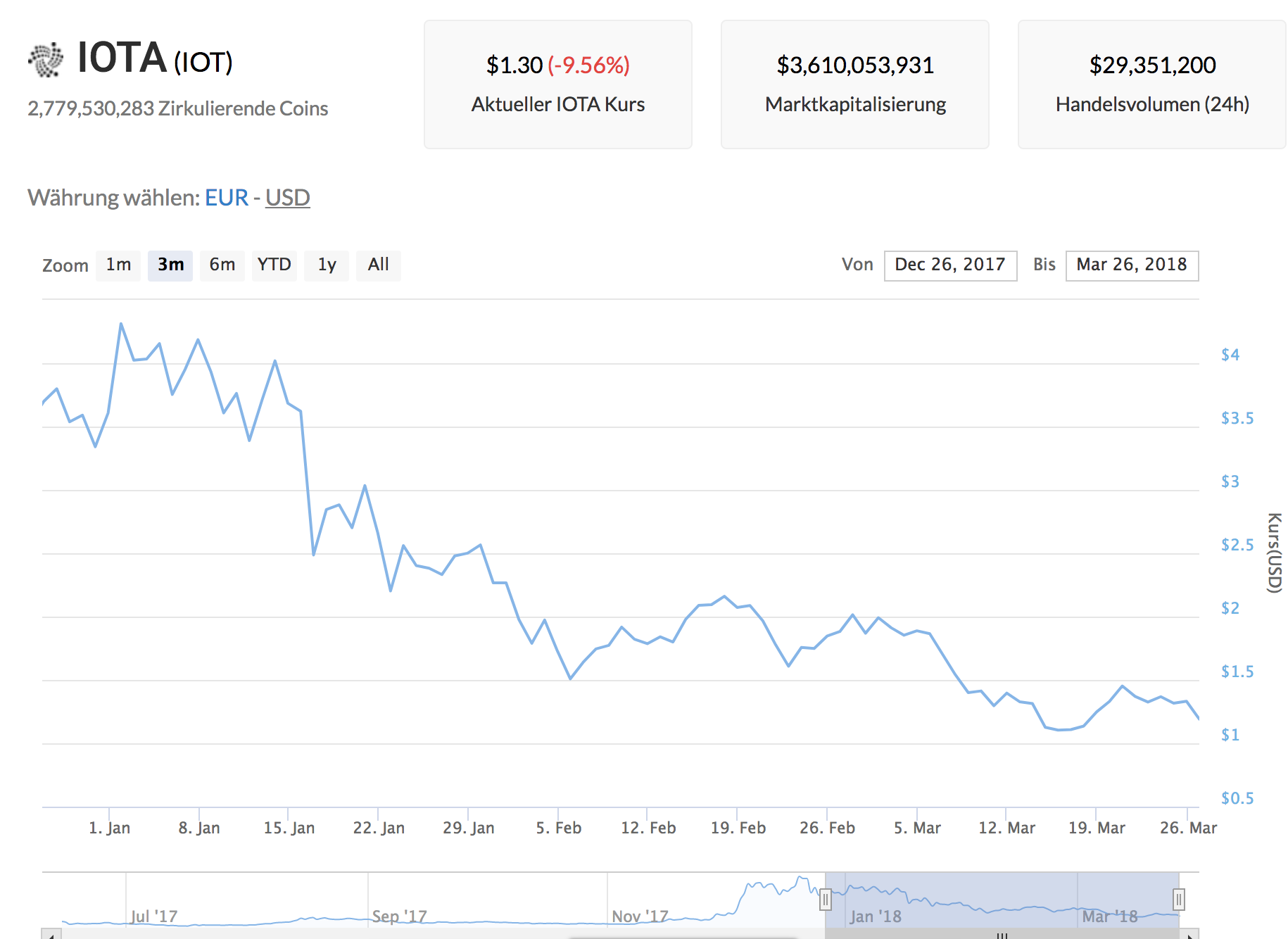Click the 12. Mar axis label
This screenshot has height=939, width=1288.
(1007, 828)
